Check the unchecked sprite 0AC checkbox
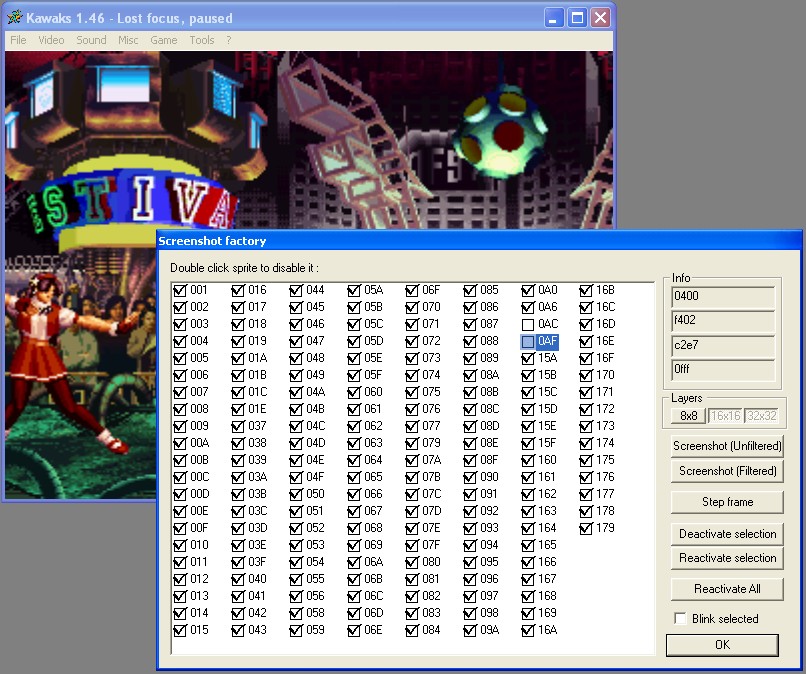Screen dimensions: 806x674 click(528, 324)
